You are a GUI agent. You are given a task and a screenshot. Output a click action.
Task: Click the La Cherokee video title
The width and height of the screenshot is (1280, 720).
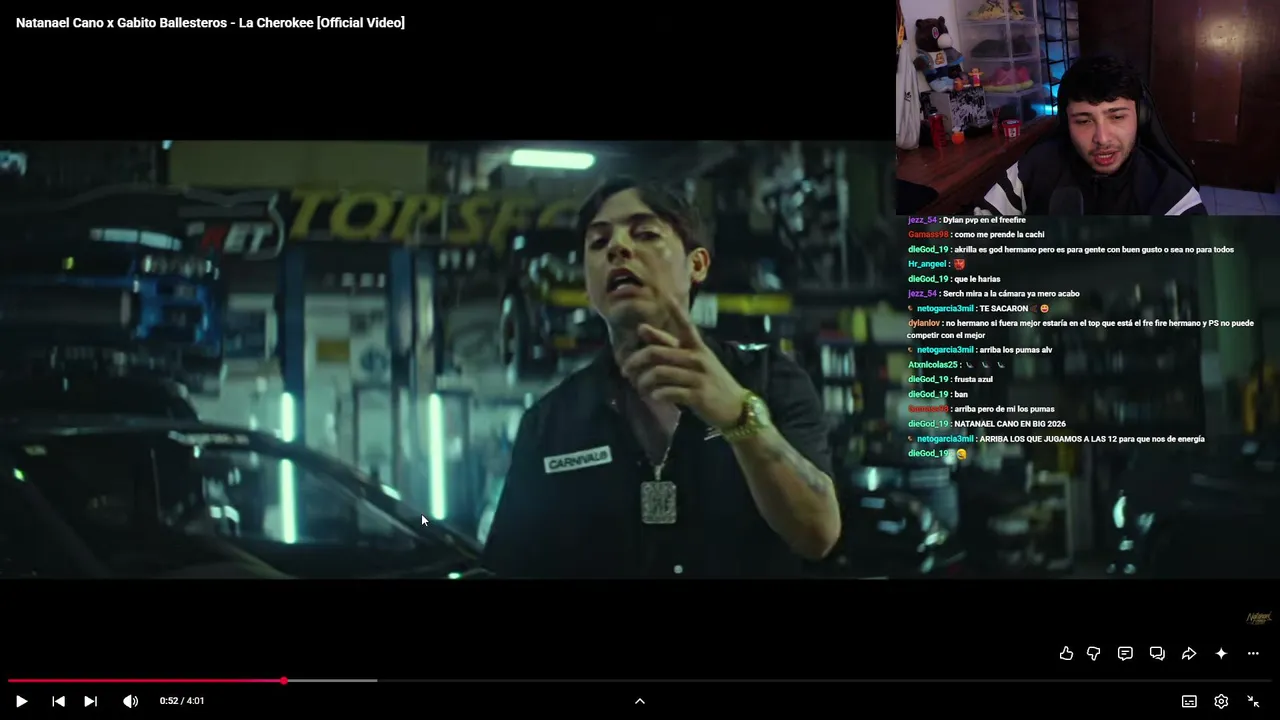point(210,22)
